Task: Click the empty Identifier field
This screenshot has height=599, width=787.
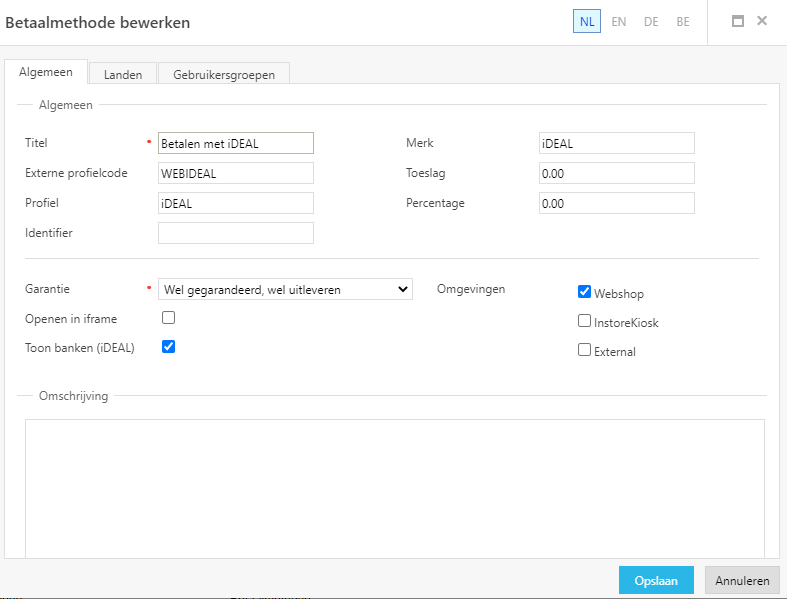Action: pos(236,233)
